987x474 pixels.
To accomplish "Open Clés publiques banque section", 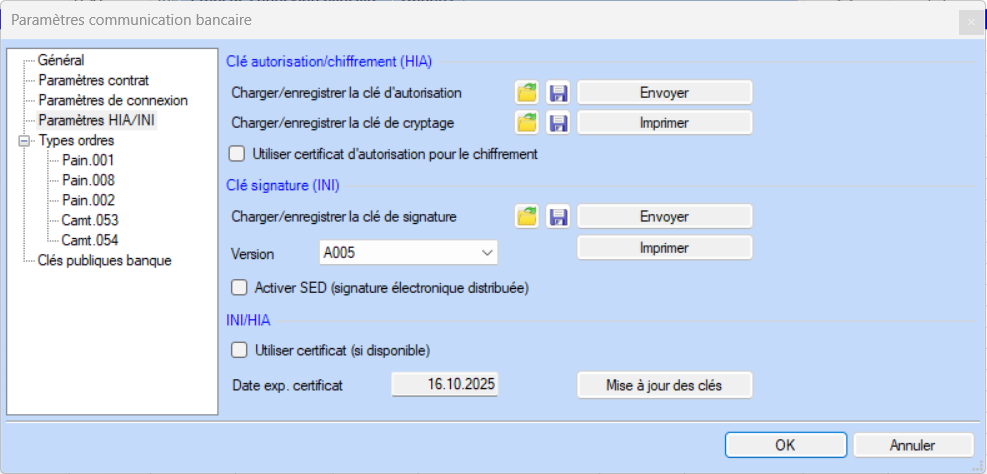I will (105, 260).
